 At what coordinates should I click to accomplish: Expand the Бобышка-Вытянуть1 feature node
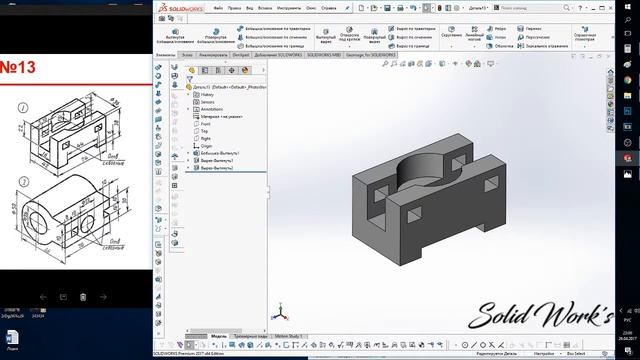pyautogui.click(x=188, y=153)
